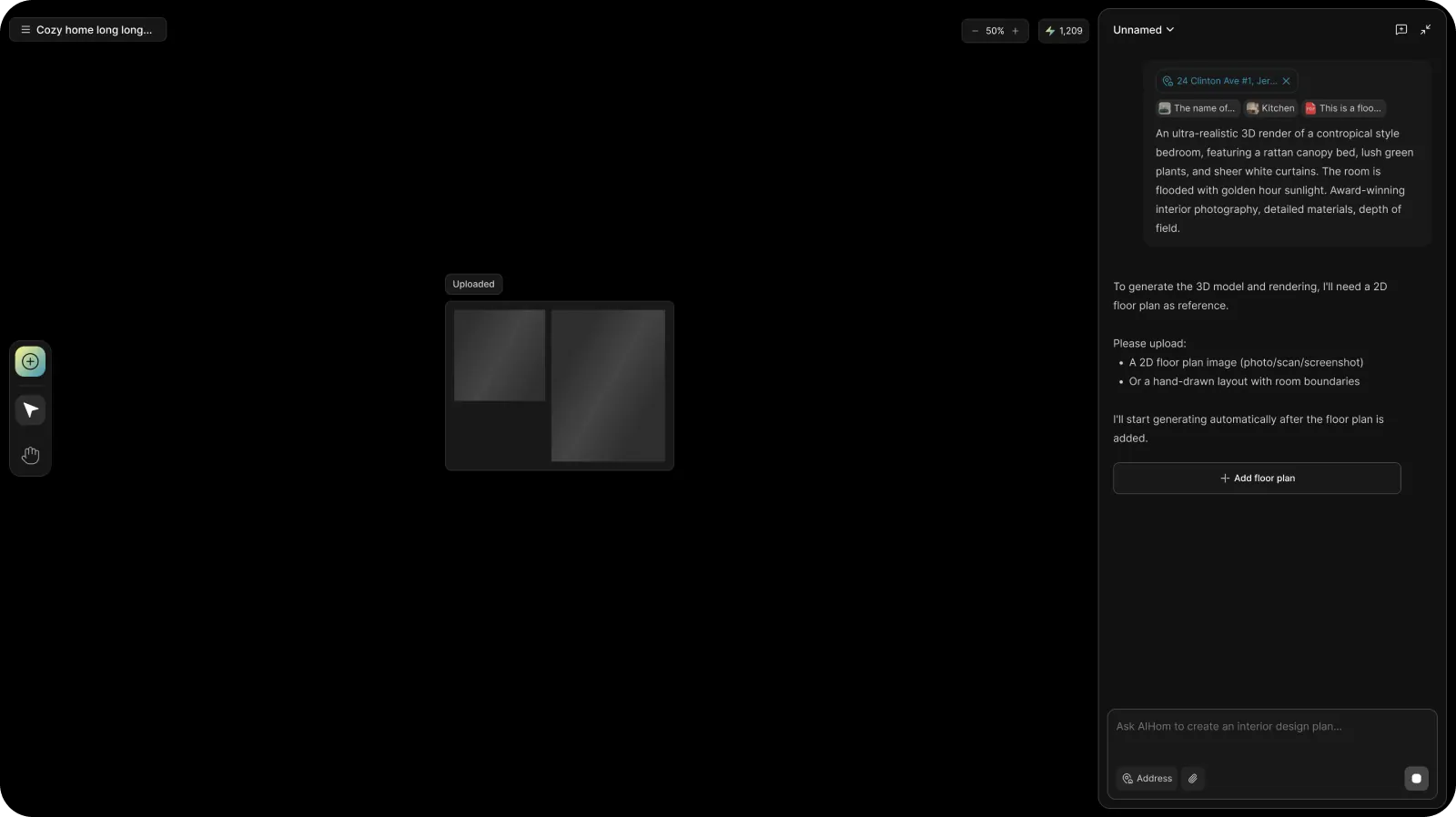1456x817 pixels.
Task: Click the green add (plus) tool
Action: [x=30, y=362]
